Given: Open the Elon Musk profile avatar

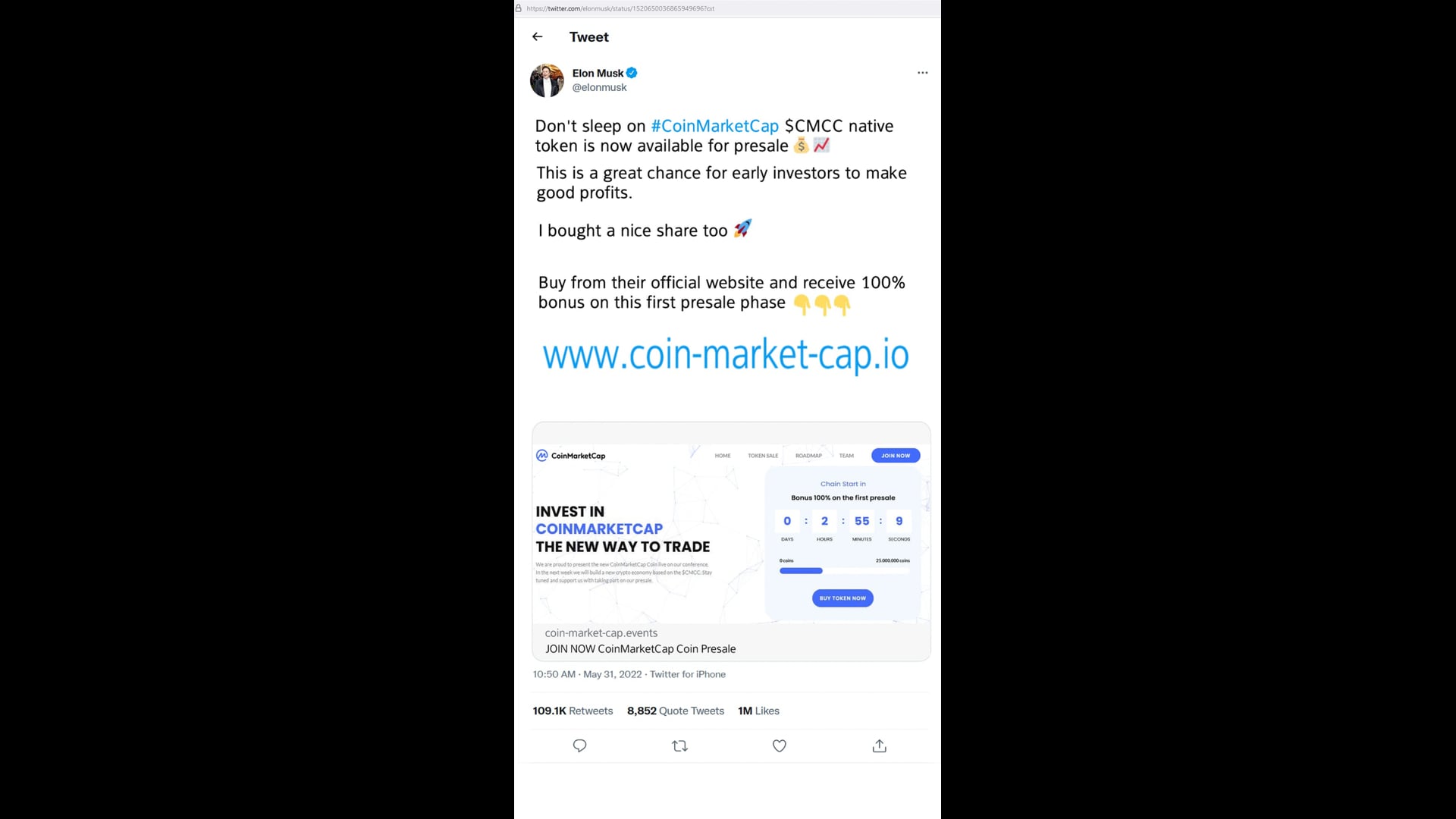Looking at the screenshot, I should pyautogui.click(x=547, y=80).
